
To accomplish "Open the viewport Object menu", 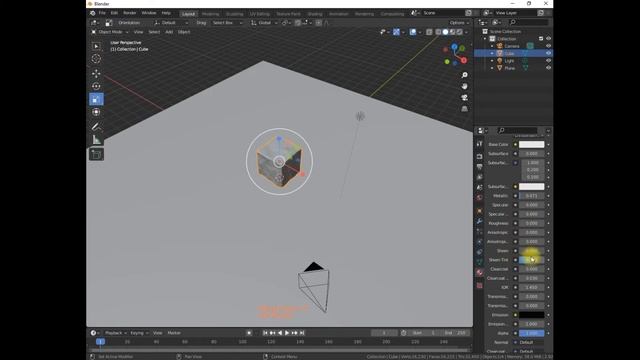I will (x=184, y=32).
